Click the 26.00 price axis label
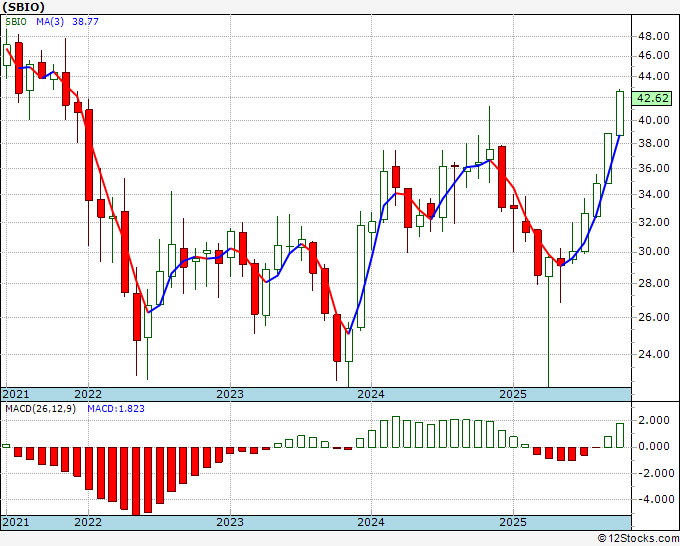Image resolution: width=680 pixels, height=546 pixels. 654,317
